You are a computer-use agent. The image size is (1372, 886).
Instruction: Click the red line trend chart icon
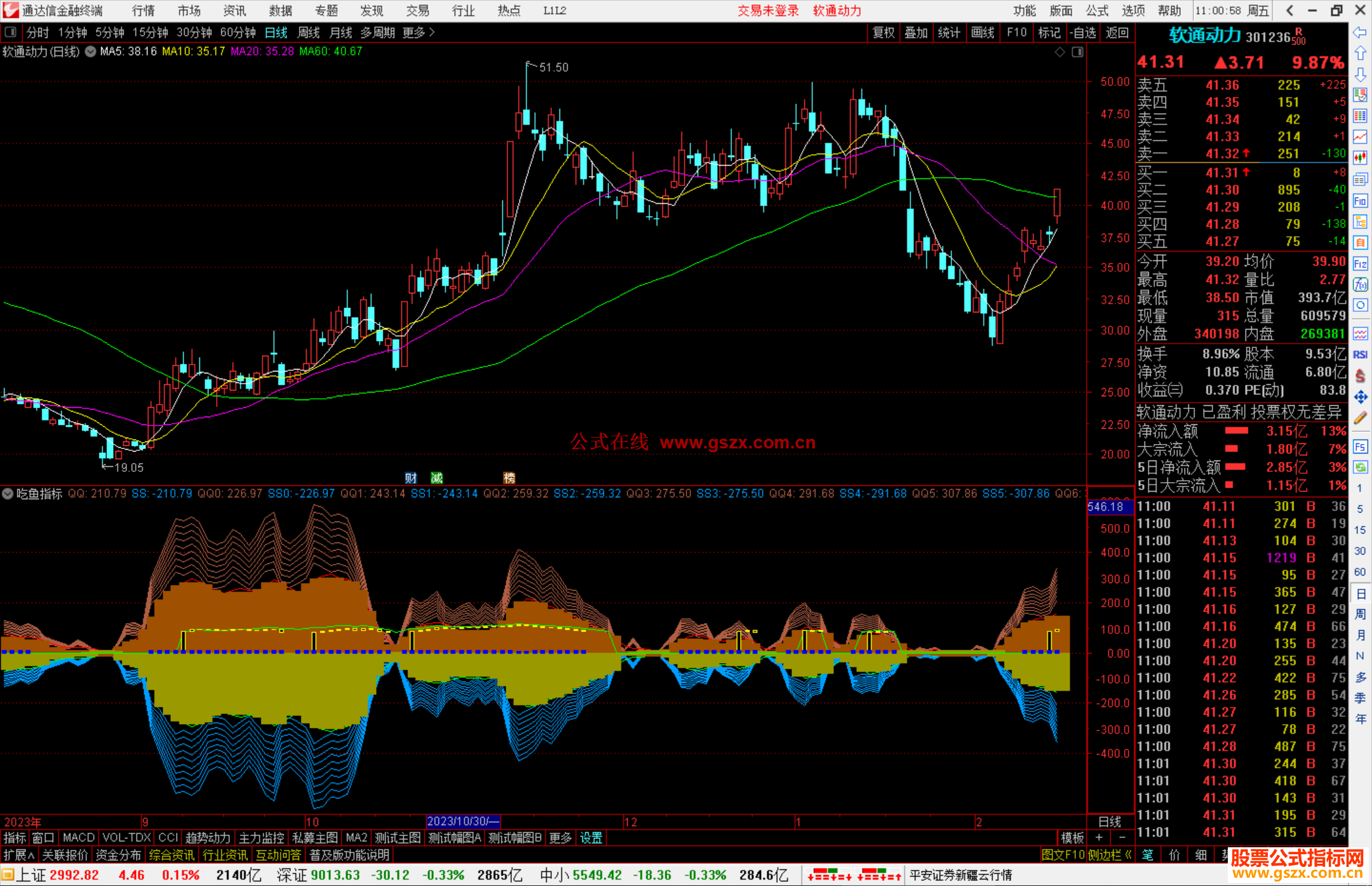pos(1360,137)
